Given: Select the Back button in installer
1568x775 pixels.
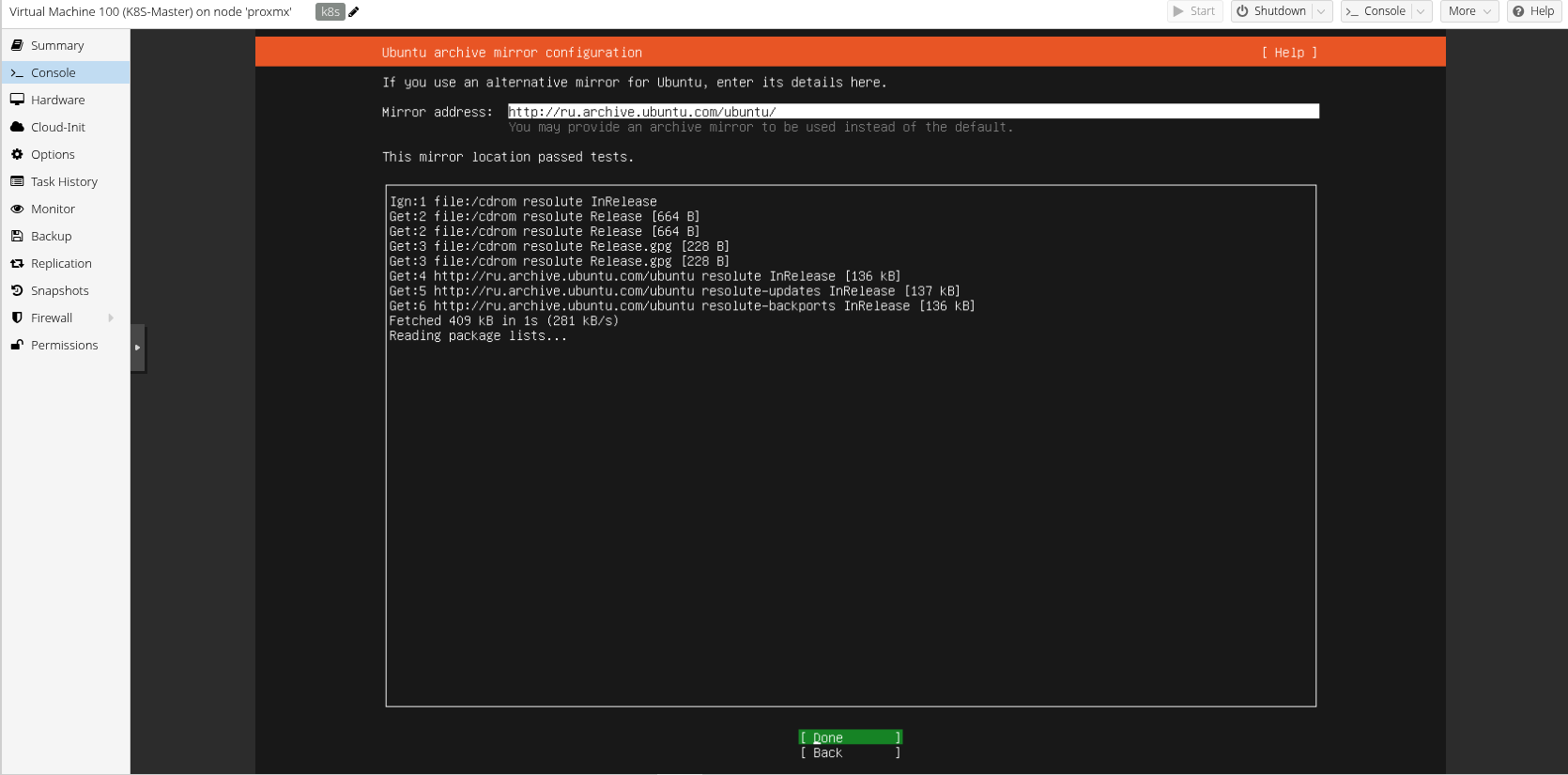Looking at the screenshot, I should (850, 752).
